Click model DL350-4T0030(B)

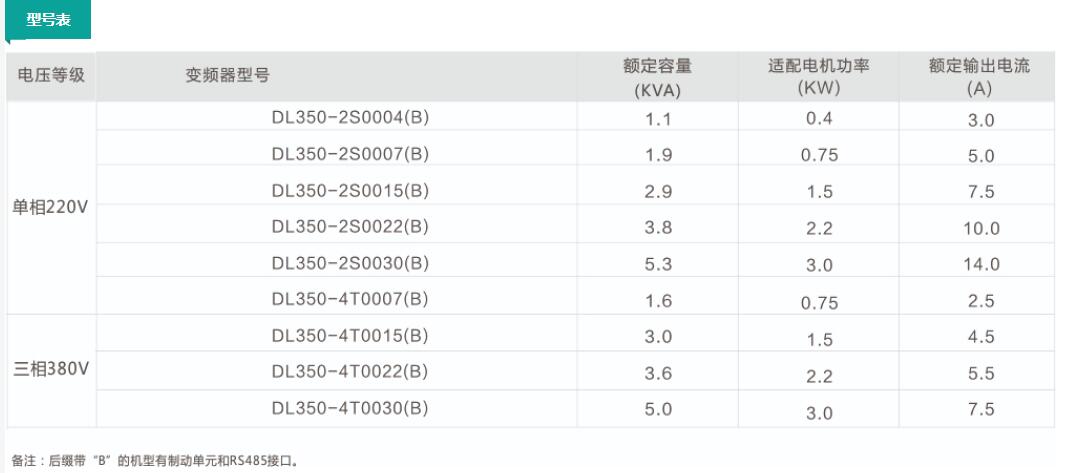(x=350, y=408)
